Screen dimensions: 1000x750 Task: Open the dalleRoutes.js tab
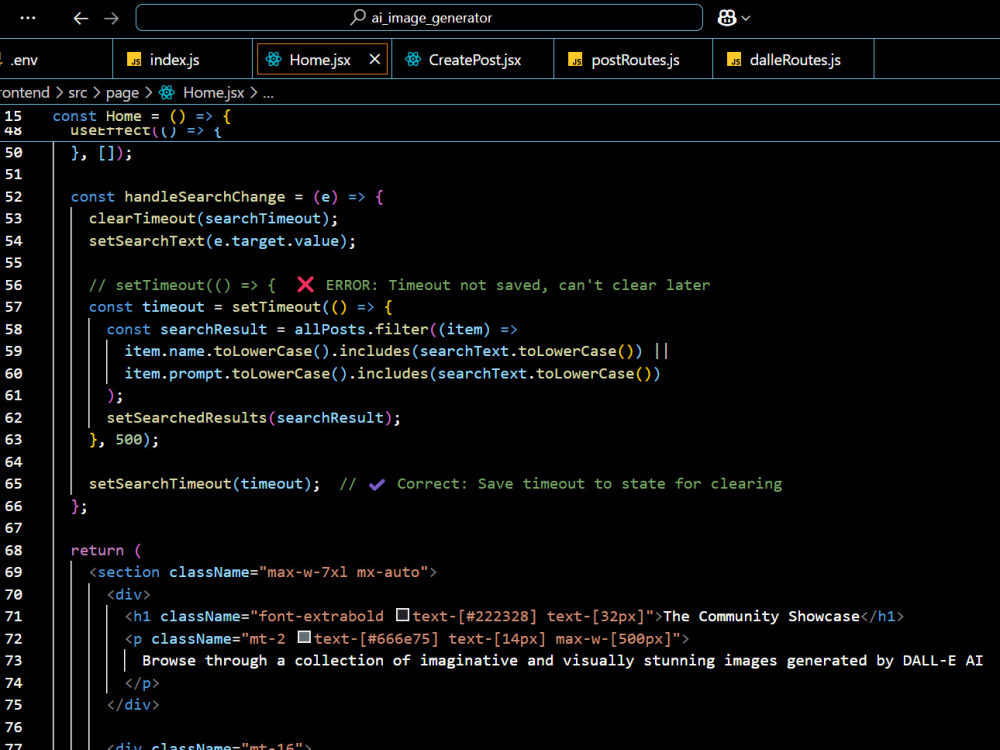point(795,60)
